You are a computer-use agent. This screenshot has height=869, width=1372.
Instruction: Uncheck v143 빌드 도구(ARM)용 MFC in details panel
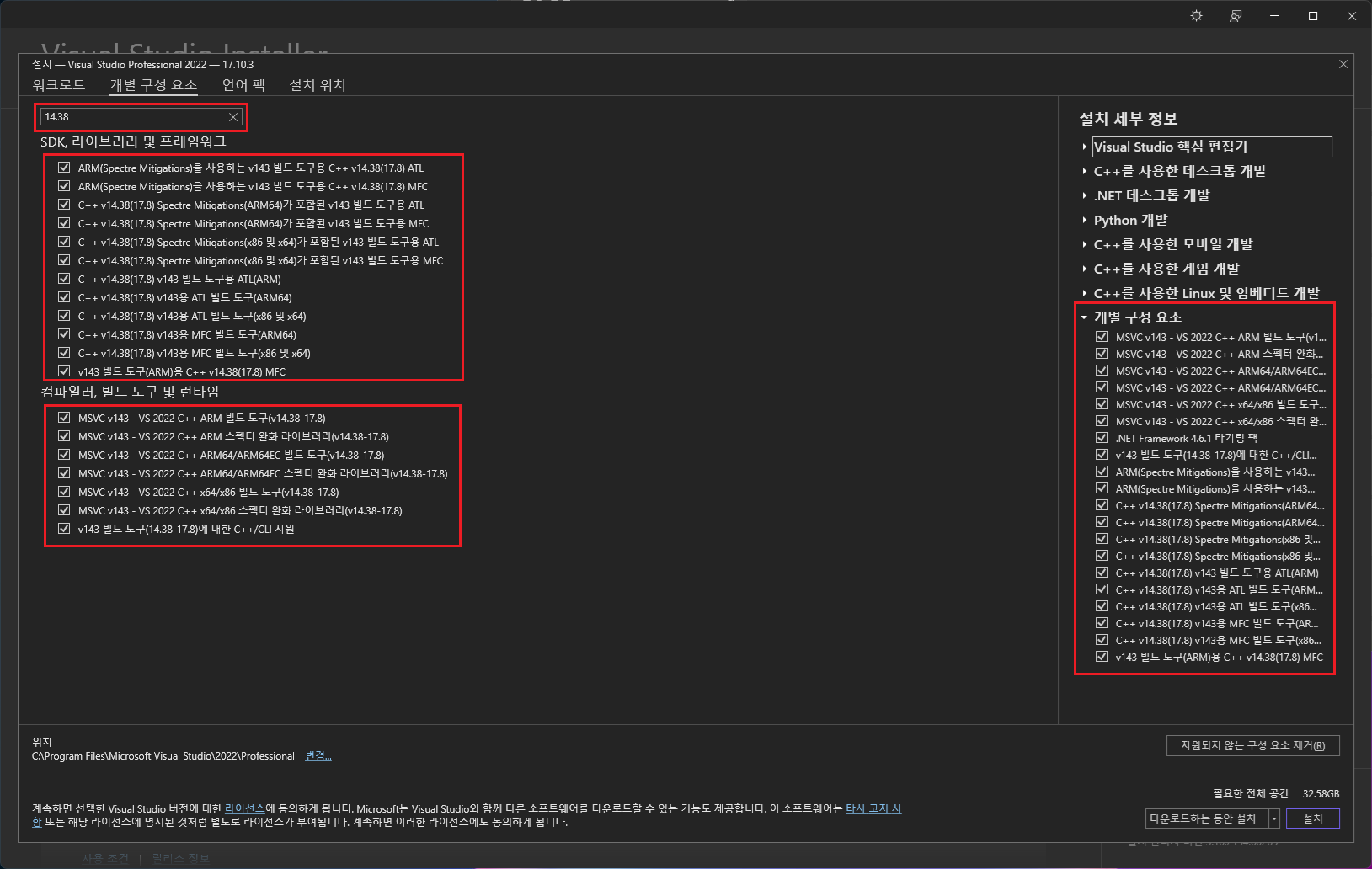[x=1102, y=657]
